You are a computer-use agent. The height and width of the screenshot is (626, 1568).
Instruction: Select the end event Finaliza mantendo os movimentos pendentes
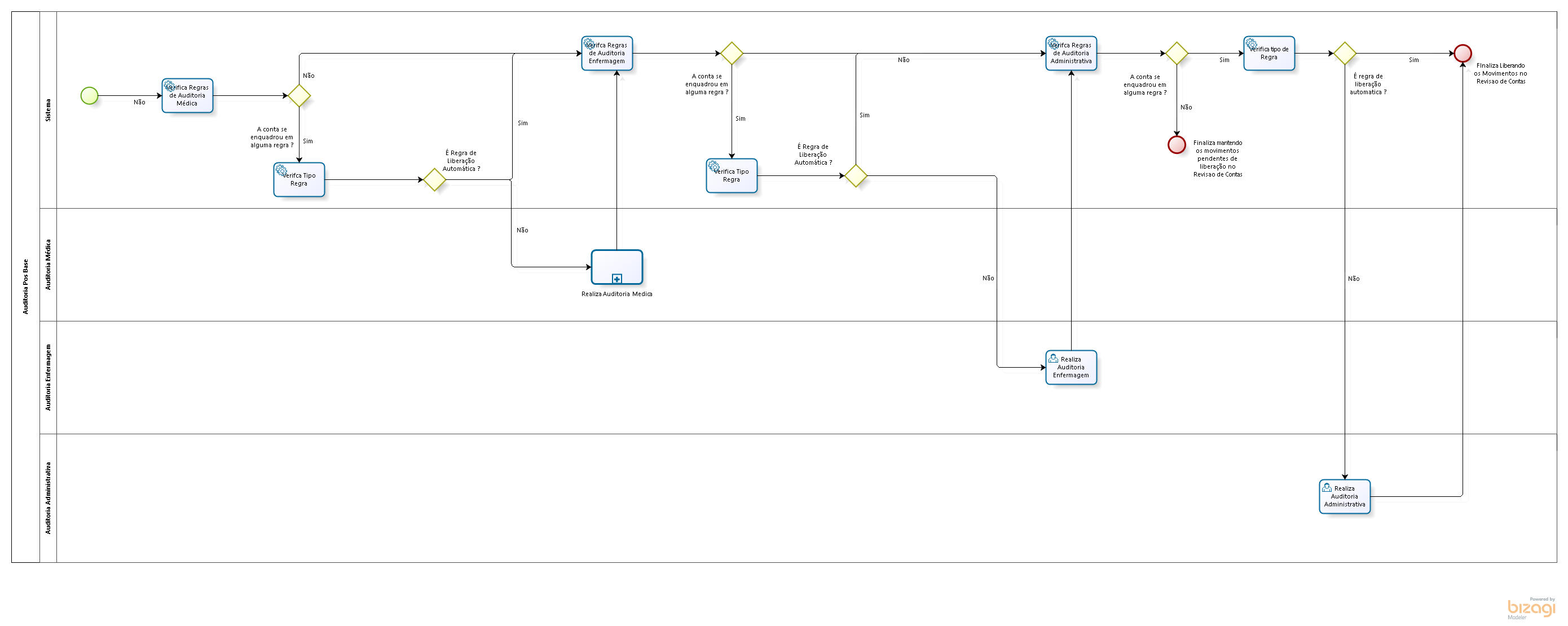click(x=1177, y=145)
